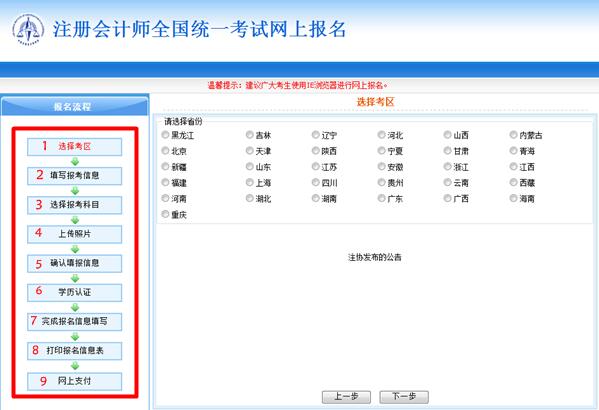The width and height of the screenshot is (599, 410).
Task: Select the 黑龙江 radio button
Action: 165,135
